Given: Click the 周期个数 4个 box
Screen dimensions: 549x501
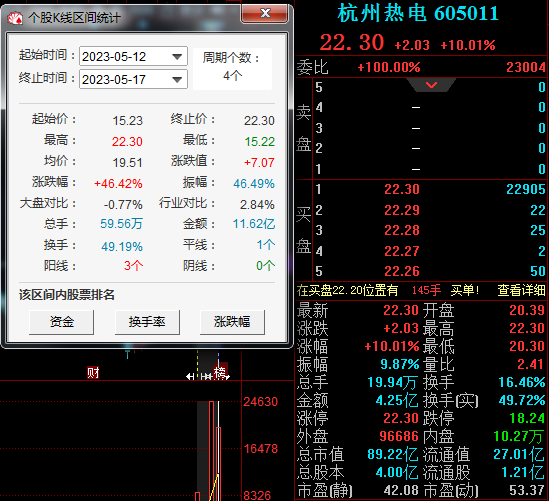Looking at the screenshot, I should (x=232, y=69).
